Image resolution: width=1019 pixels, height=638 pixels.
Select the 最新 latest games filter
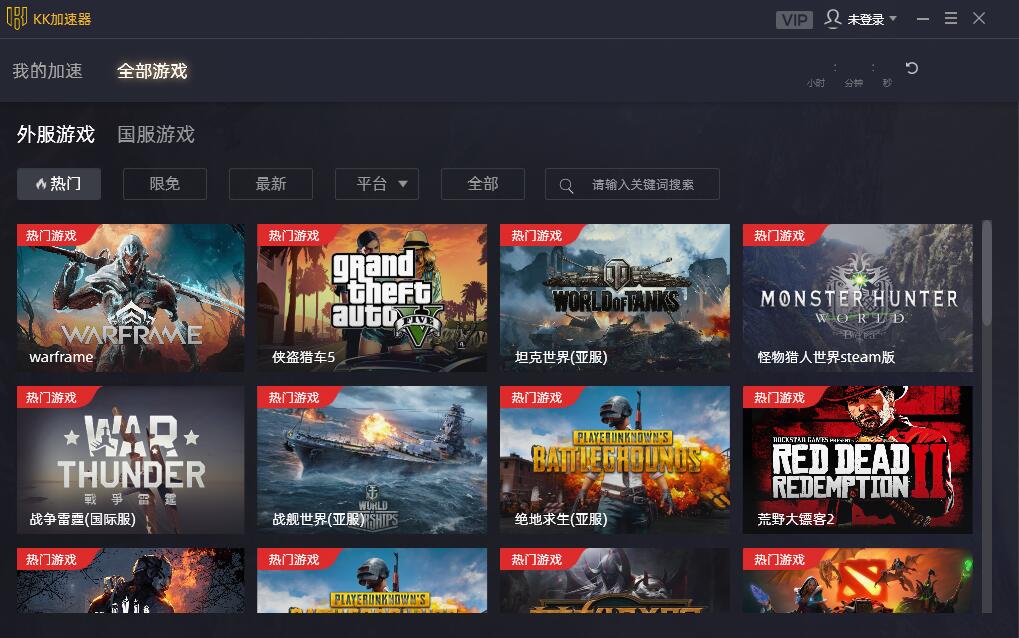tap(270, 183)
